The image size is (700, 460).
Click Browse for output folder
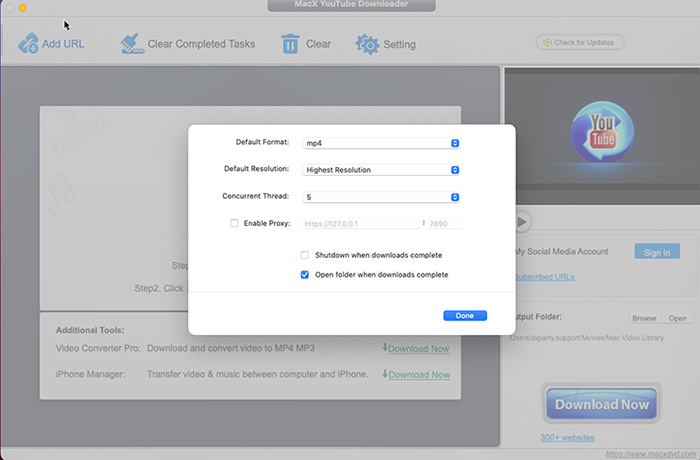[x=644, y=318]
